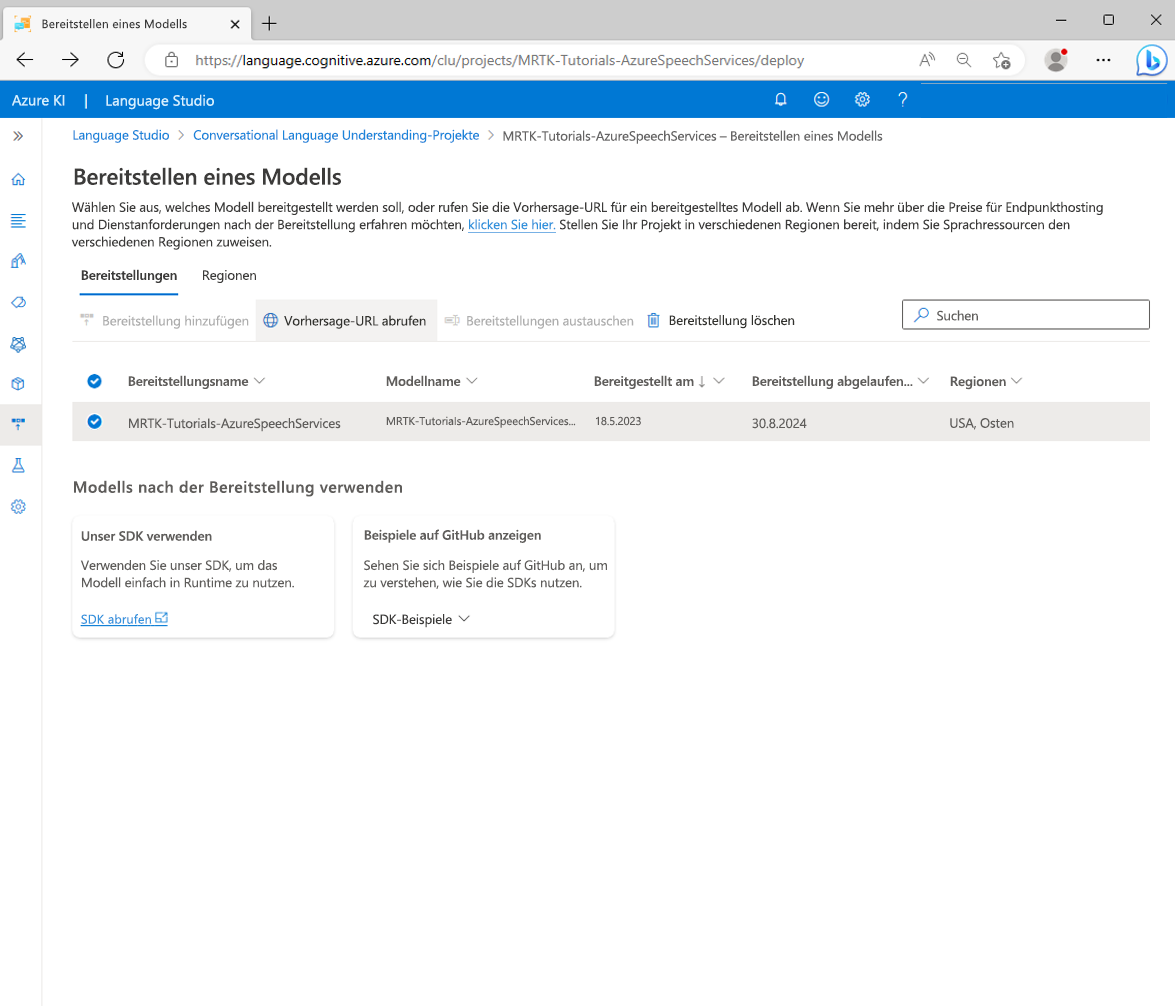Select the MRTK-Tutorials-AzureSpeechServices deployment name cell

pos(234,424)
